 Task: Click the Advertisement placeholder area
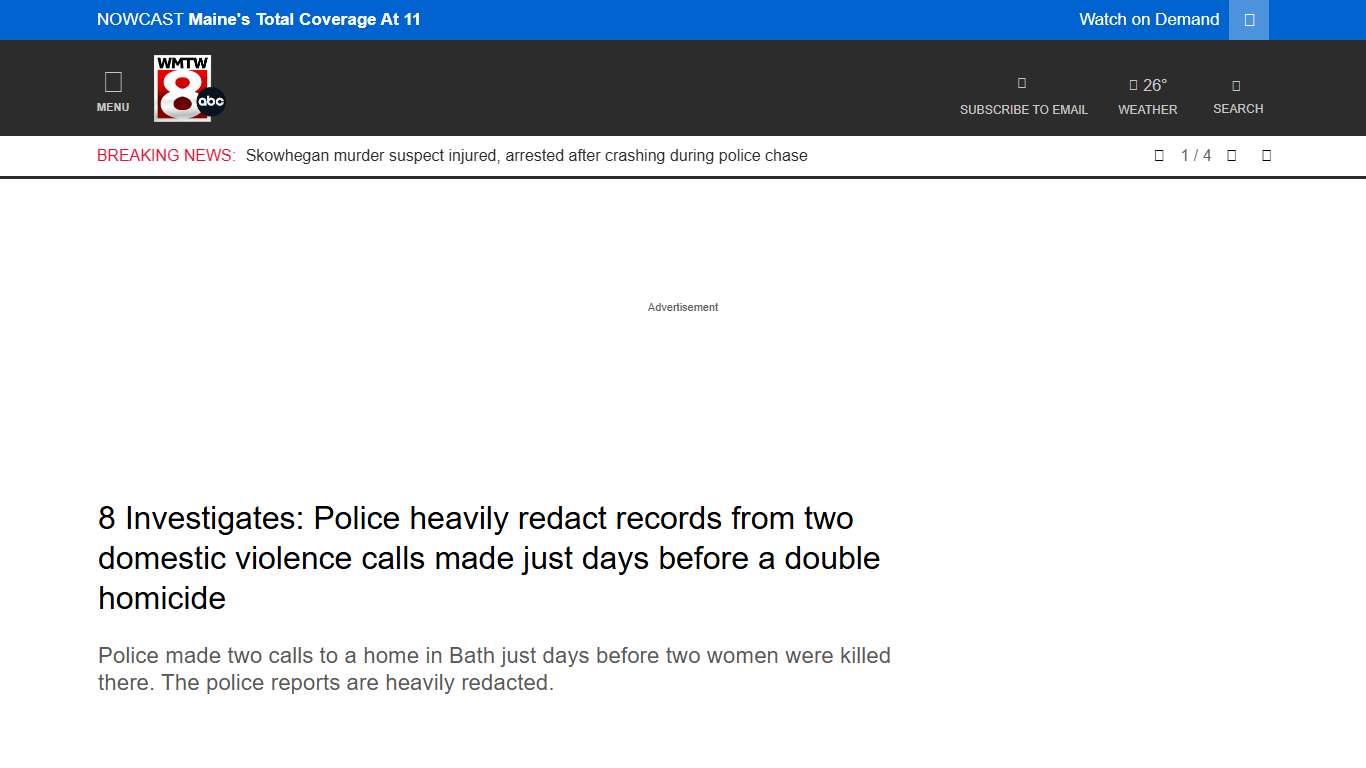pyautogui.click(x=682, y=307)
